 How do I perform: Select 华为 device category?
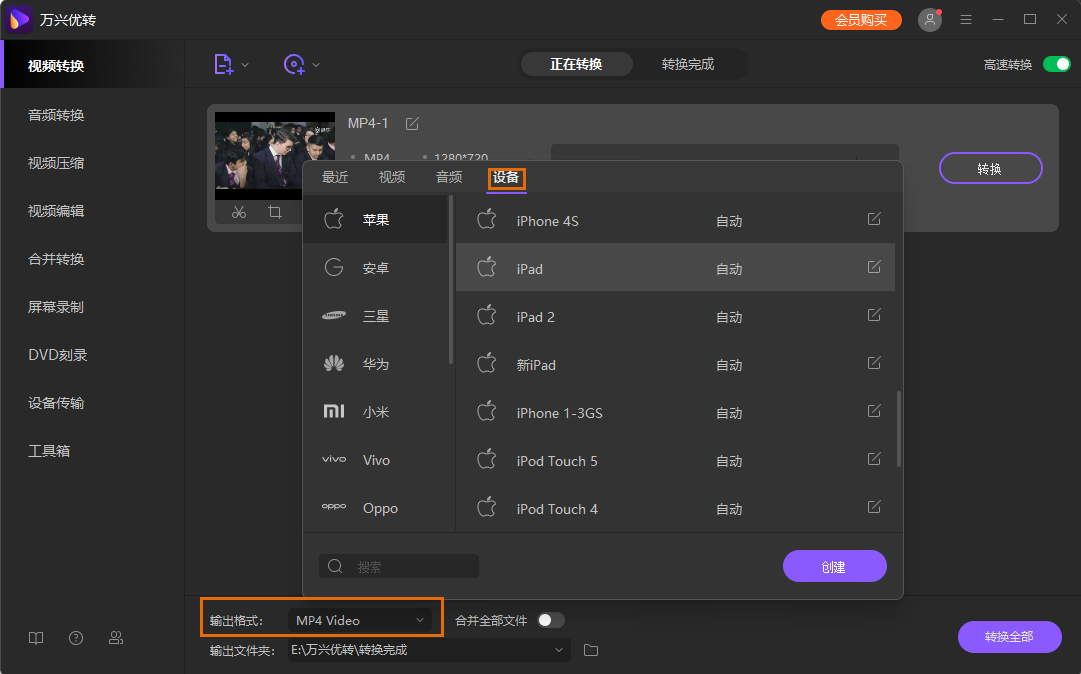coord(376,364)
